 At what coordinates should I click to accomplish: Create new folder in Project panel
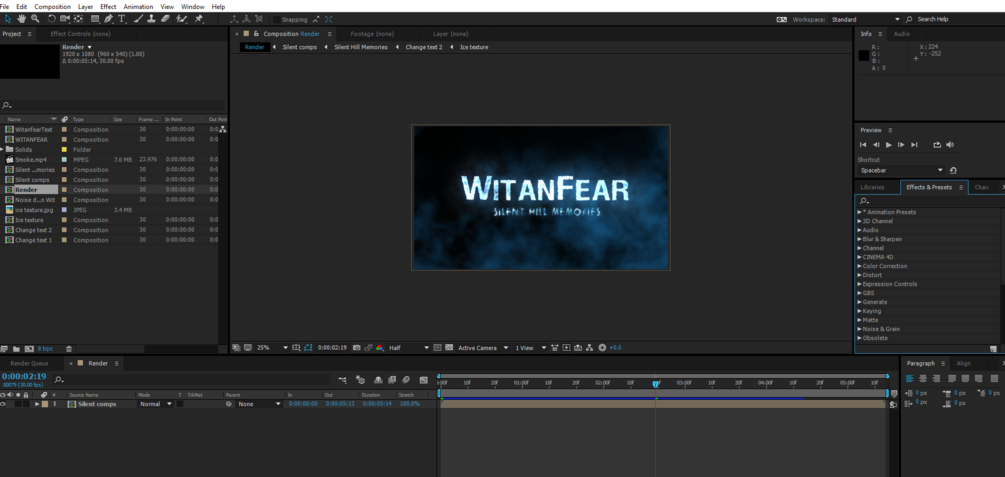point(15,349)
